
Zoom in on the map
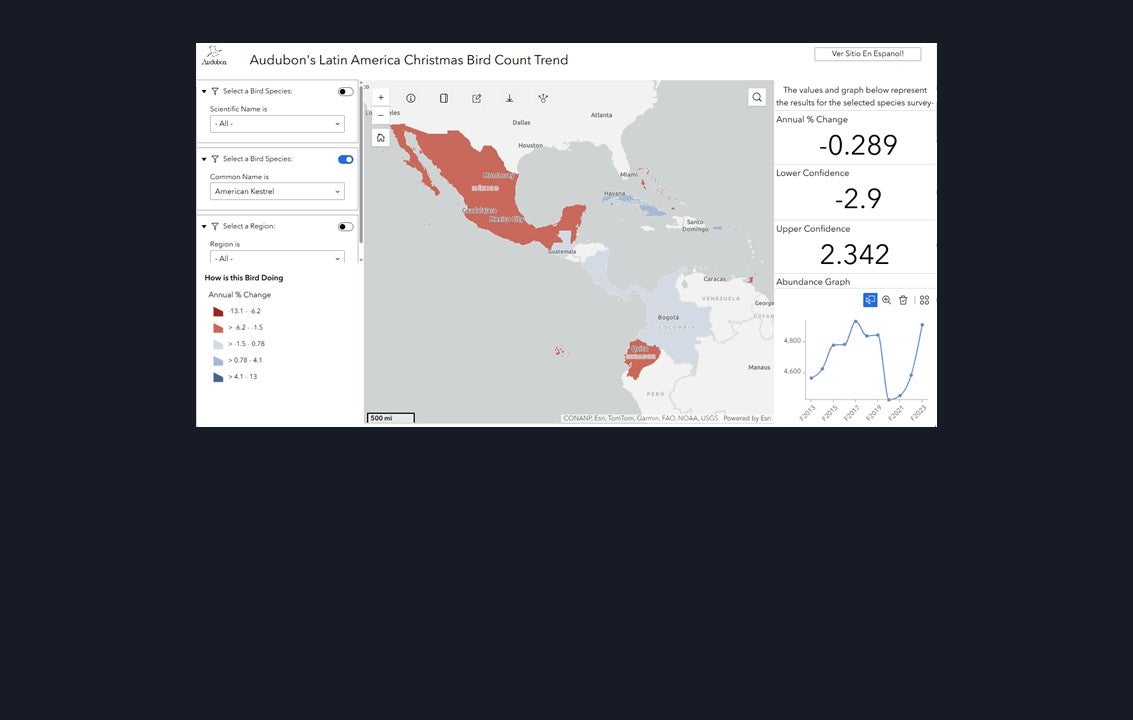381,98
